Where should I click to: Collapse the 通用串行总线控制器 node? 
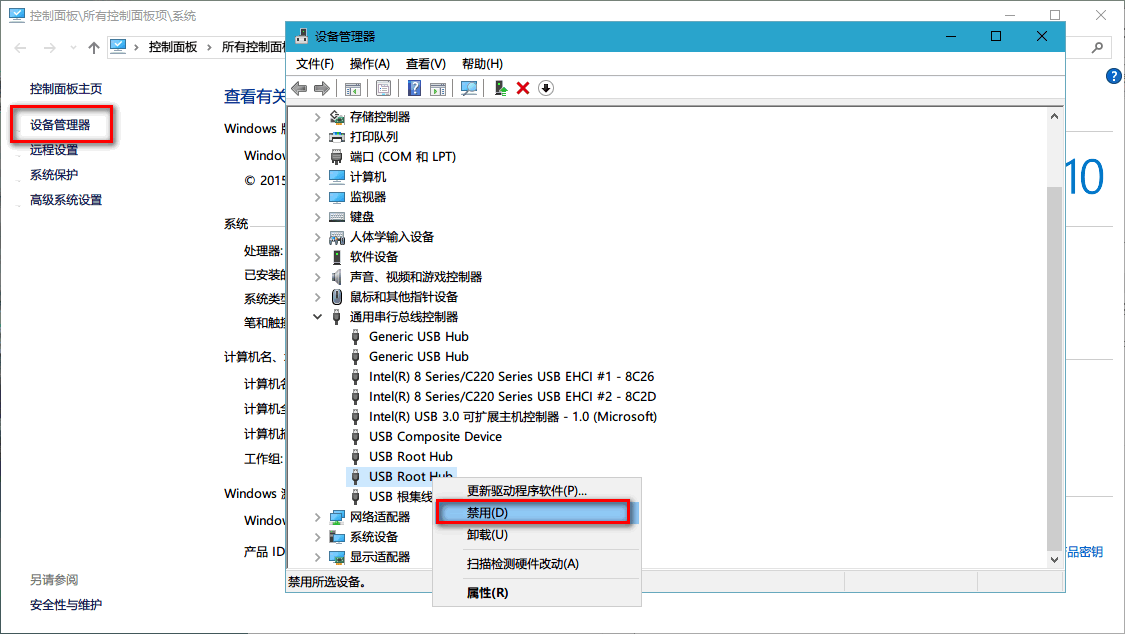317,317
